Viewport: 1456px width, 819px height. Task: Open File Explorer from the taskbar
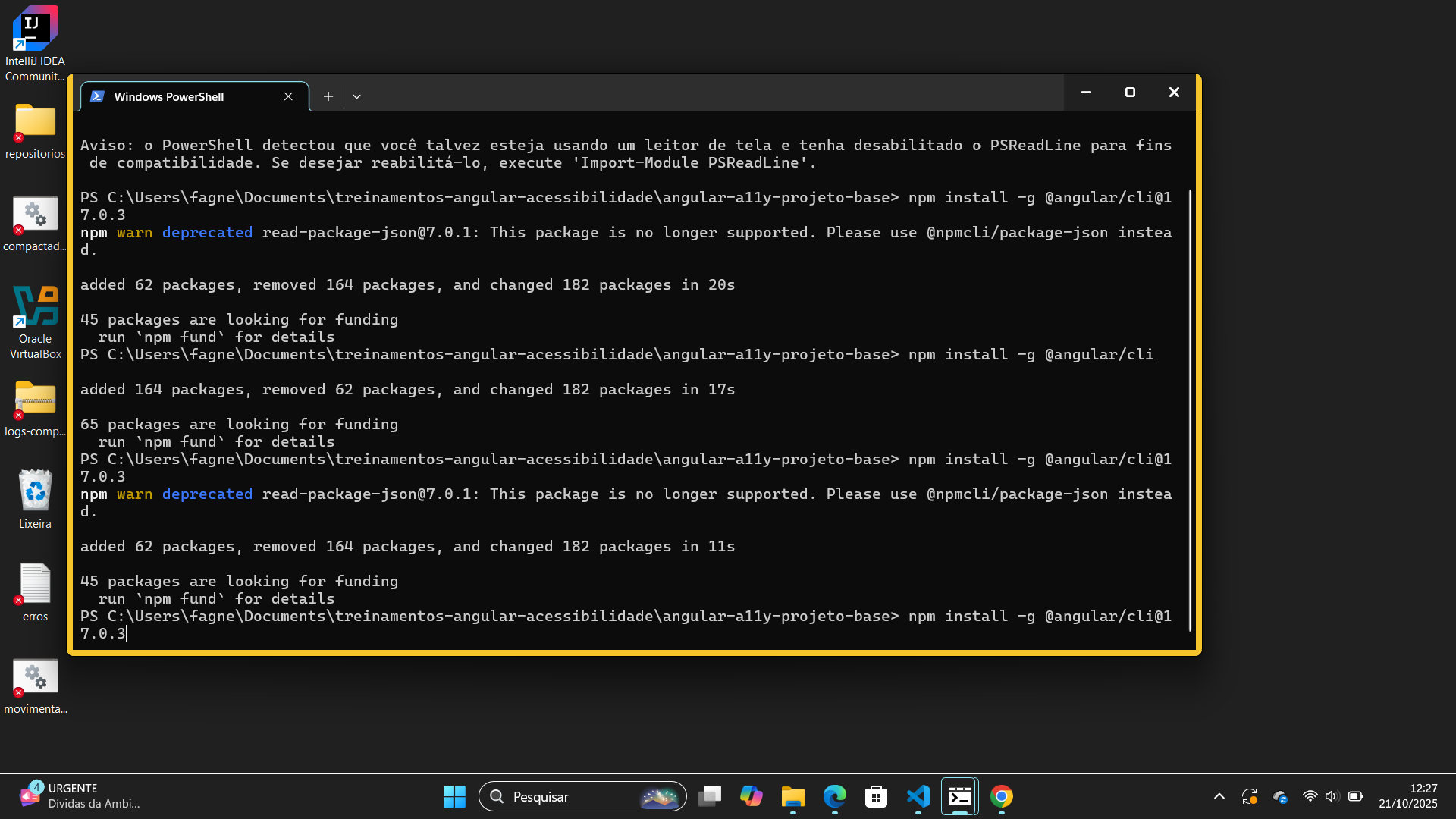tap(792, 796)
